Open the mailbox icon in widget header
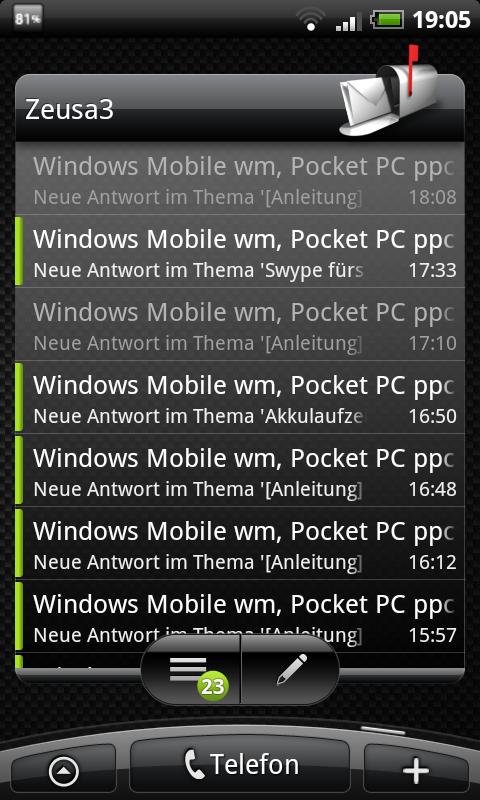 389,91
